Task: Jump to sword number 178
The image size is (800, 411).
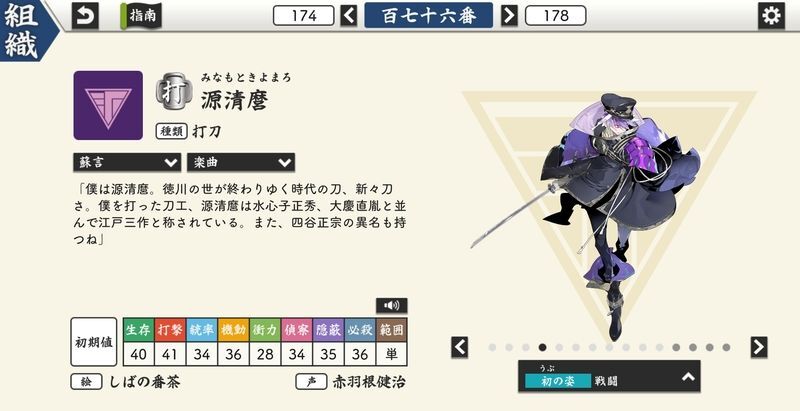Action: [556, 16]
